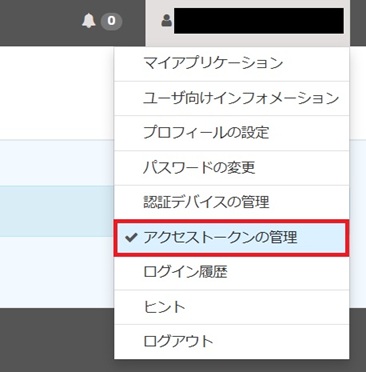This screenshot has width=366, height=372.
Task: Click the user silhouette icon in header
Action: click(166, 21)
